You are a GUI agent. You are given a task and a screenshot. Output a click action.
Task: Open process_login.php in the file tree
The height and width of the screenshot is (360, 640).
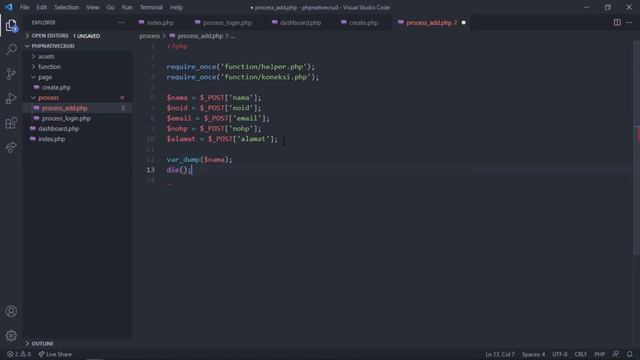pos(66,118)
